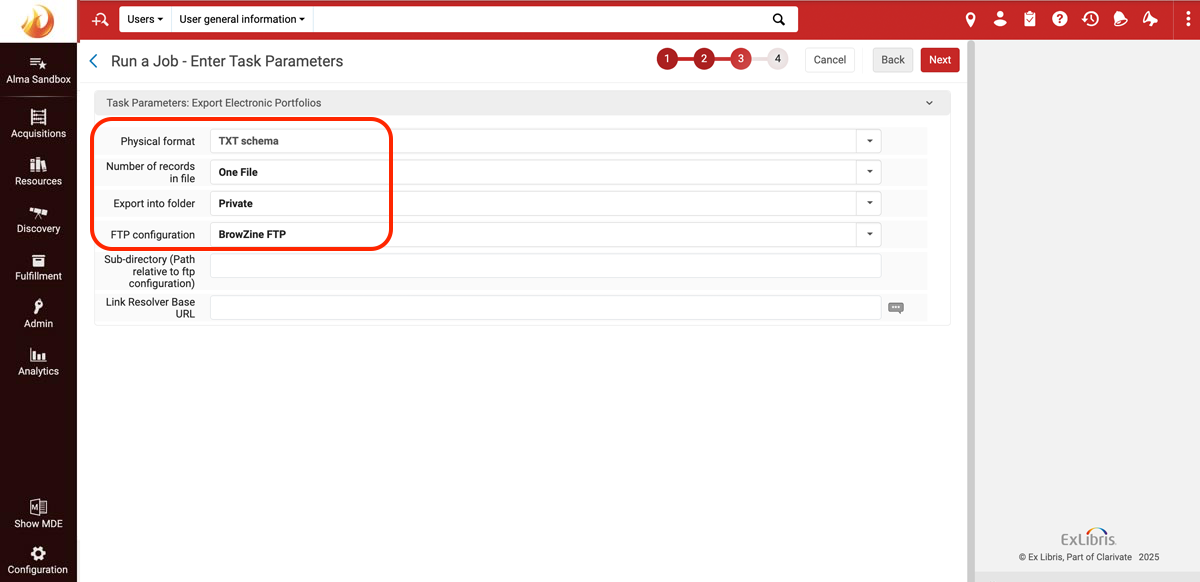This screenshot has width=1200, height=582.
Task: Open the location pin icon
Action: 970,19
